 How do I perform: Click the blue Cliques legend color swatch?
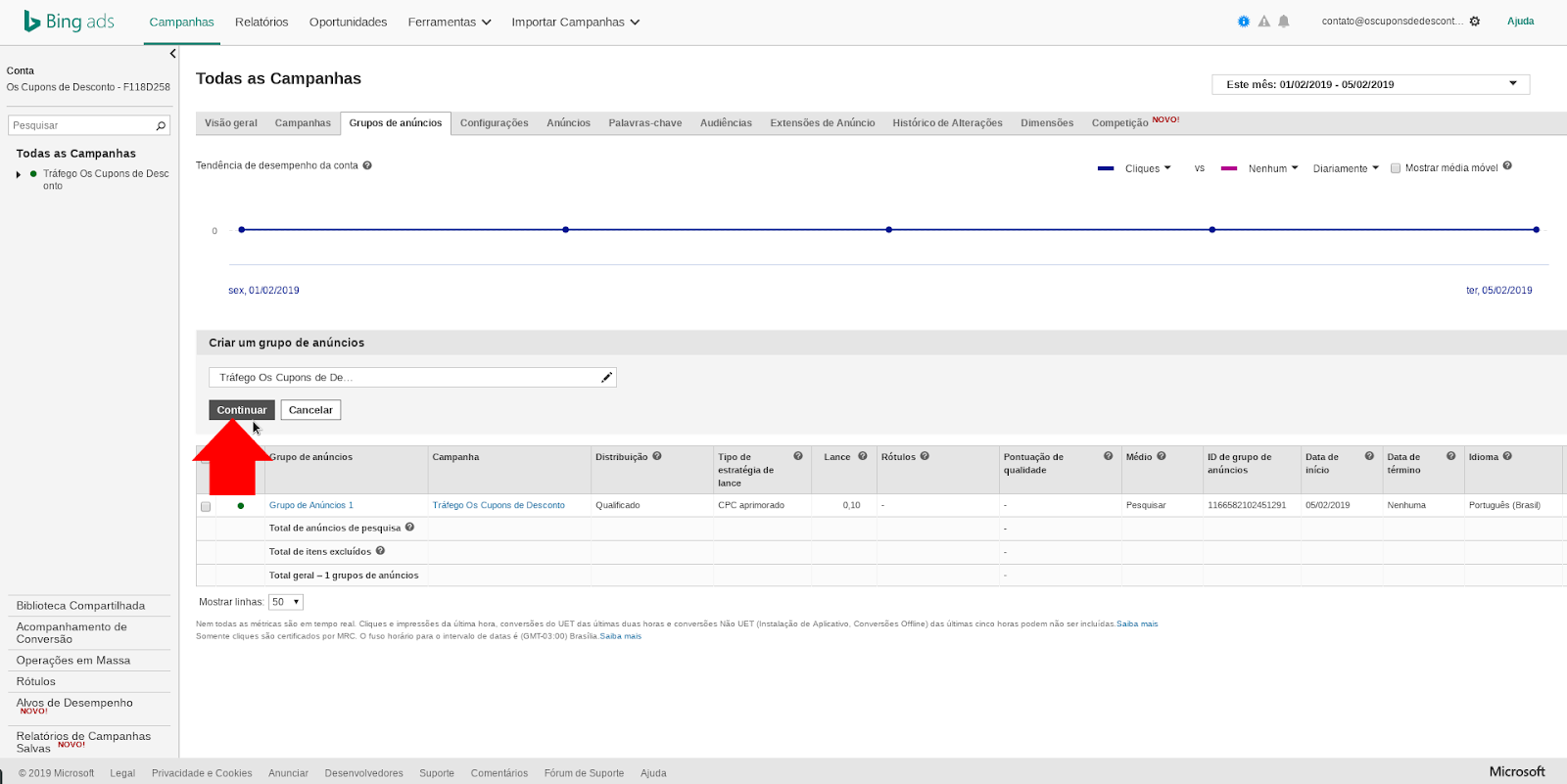1106,168
